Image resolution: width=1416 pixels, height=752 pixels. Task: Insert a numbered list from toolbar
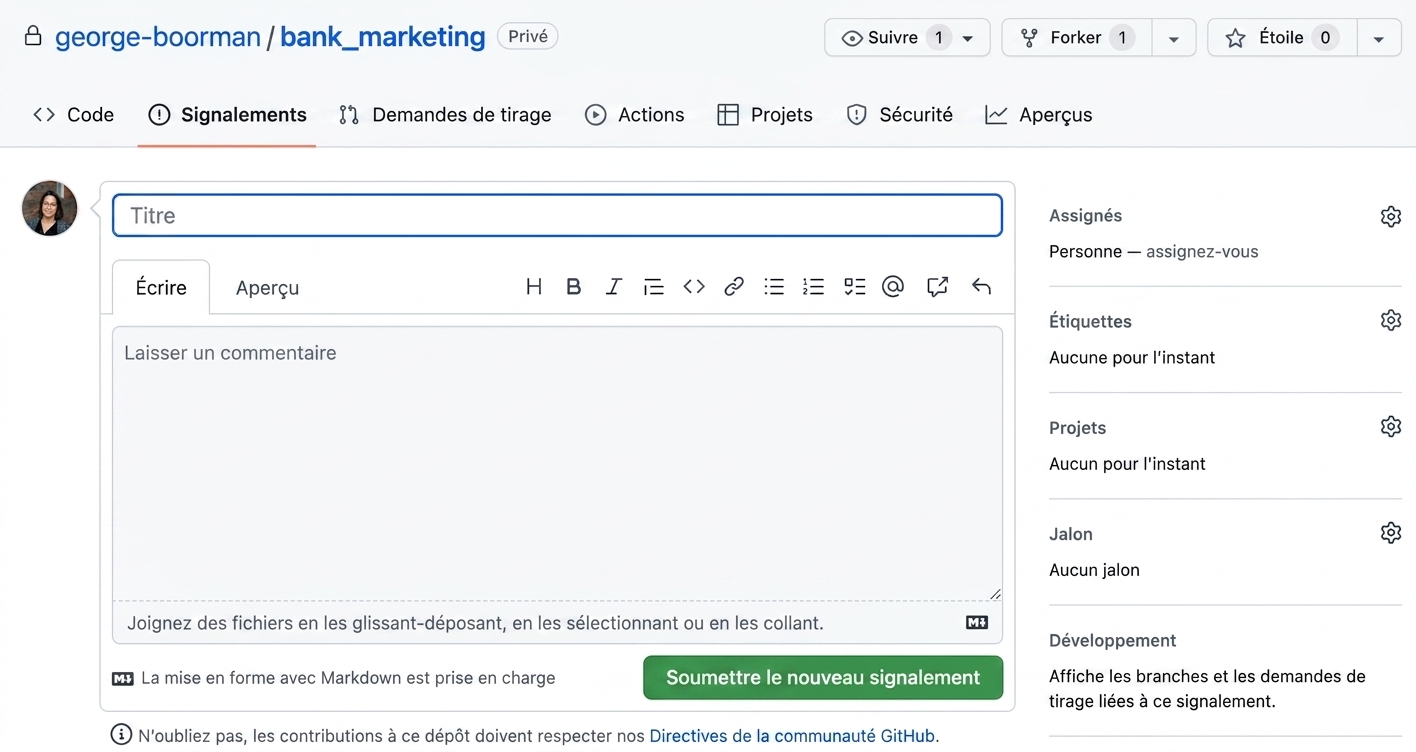point(814,287)
